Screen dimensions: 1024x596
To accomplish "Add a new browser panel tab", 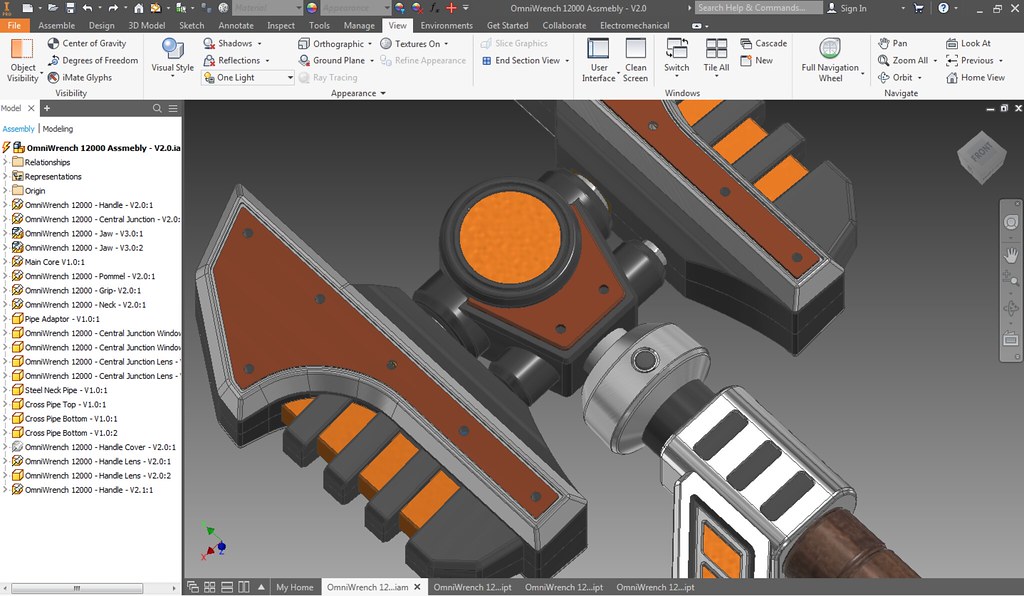I will click(46, 108).
